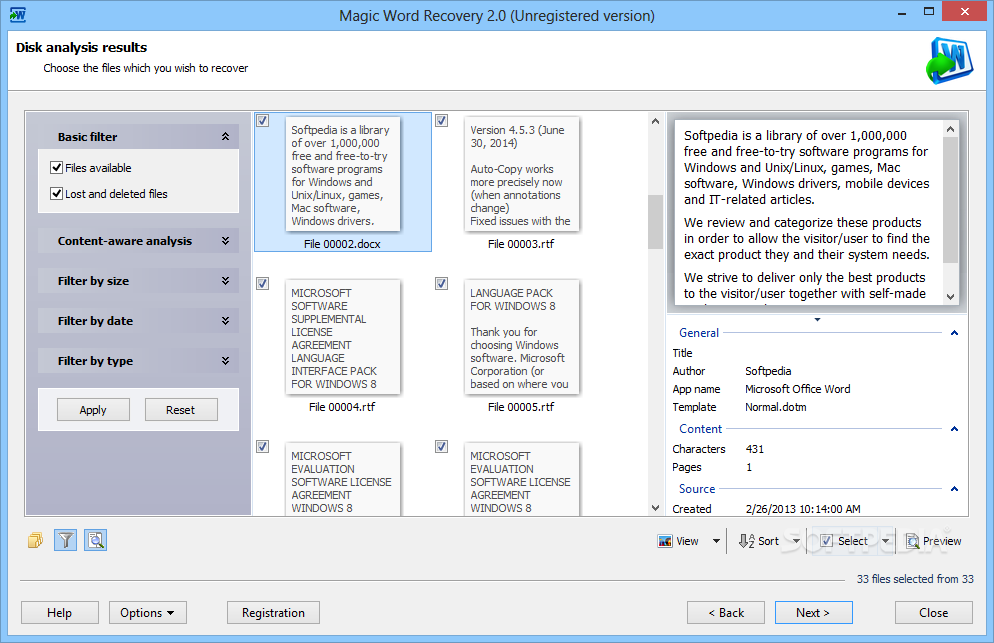Untick the checkbox for File 00005.rtf
The width and height of the screenshot is (994, 643).
pos(441,283)
